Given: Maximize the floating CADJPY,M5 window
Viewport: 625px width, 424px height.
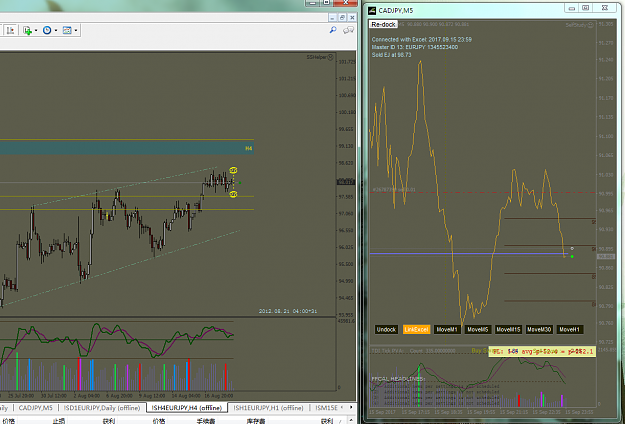Looking at the screenshot, I should pos(586,8).
